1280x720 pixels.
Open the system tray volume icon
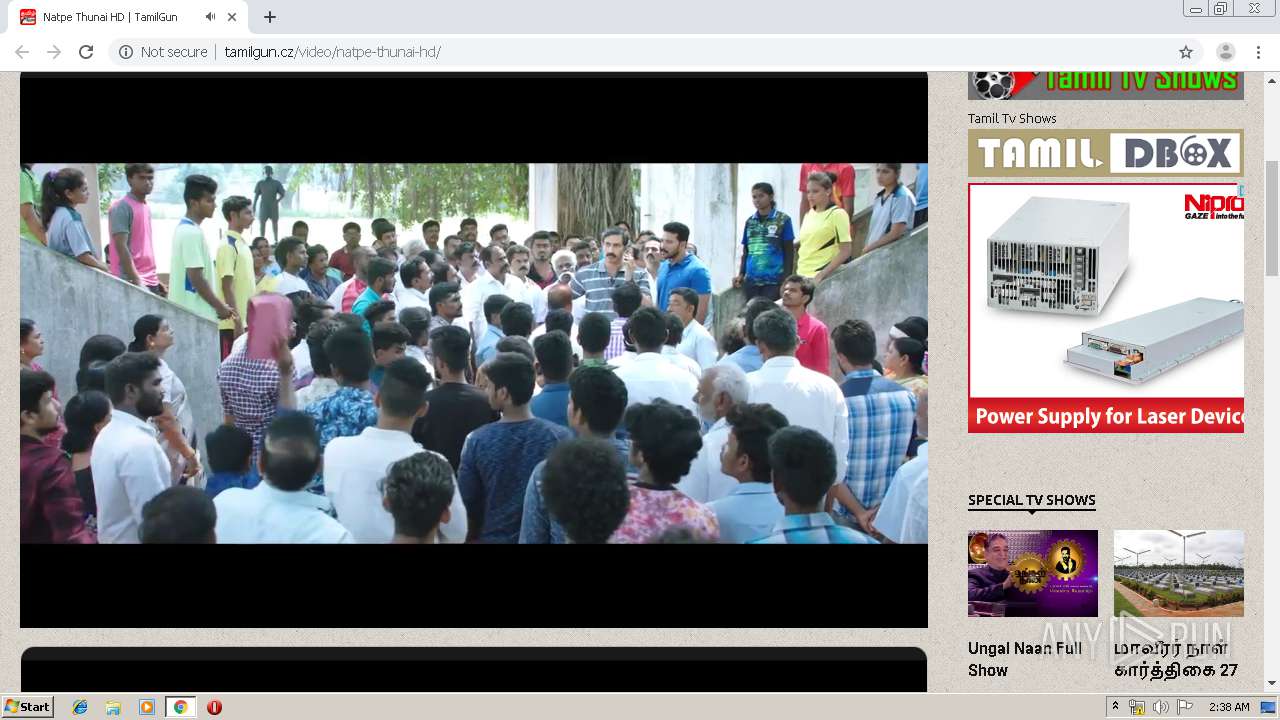(x=1160, y=707)
